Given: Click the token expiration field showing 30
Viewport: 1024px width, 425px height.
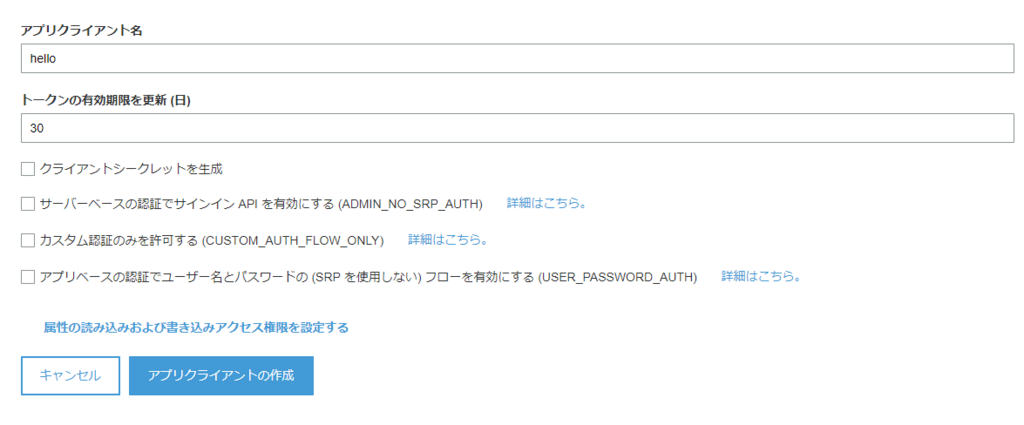Looking at the screenshot, I should tap(517, 129).
